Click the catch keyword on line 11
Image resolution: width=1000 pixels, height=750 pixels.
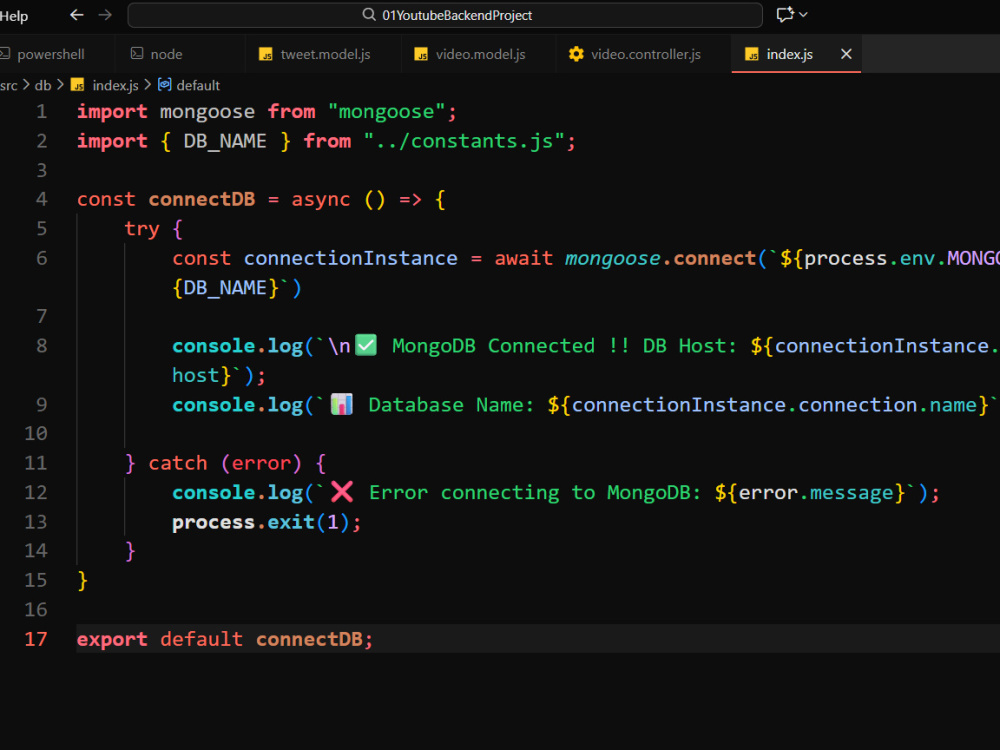[178, 463]
